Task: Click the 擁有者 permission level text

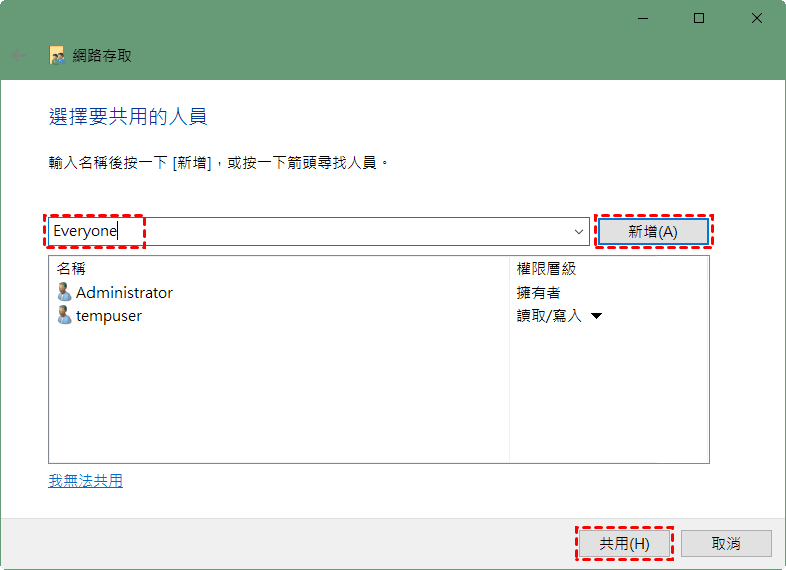Action: click(538, 293)
